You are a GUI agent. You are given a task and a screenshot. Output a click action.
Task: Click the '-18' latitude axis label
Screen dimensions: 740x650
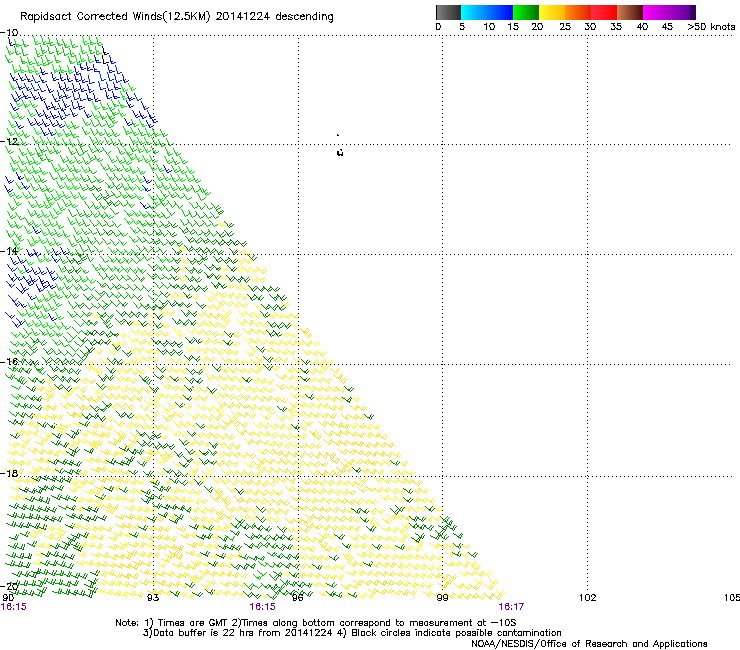9,473
